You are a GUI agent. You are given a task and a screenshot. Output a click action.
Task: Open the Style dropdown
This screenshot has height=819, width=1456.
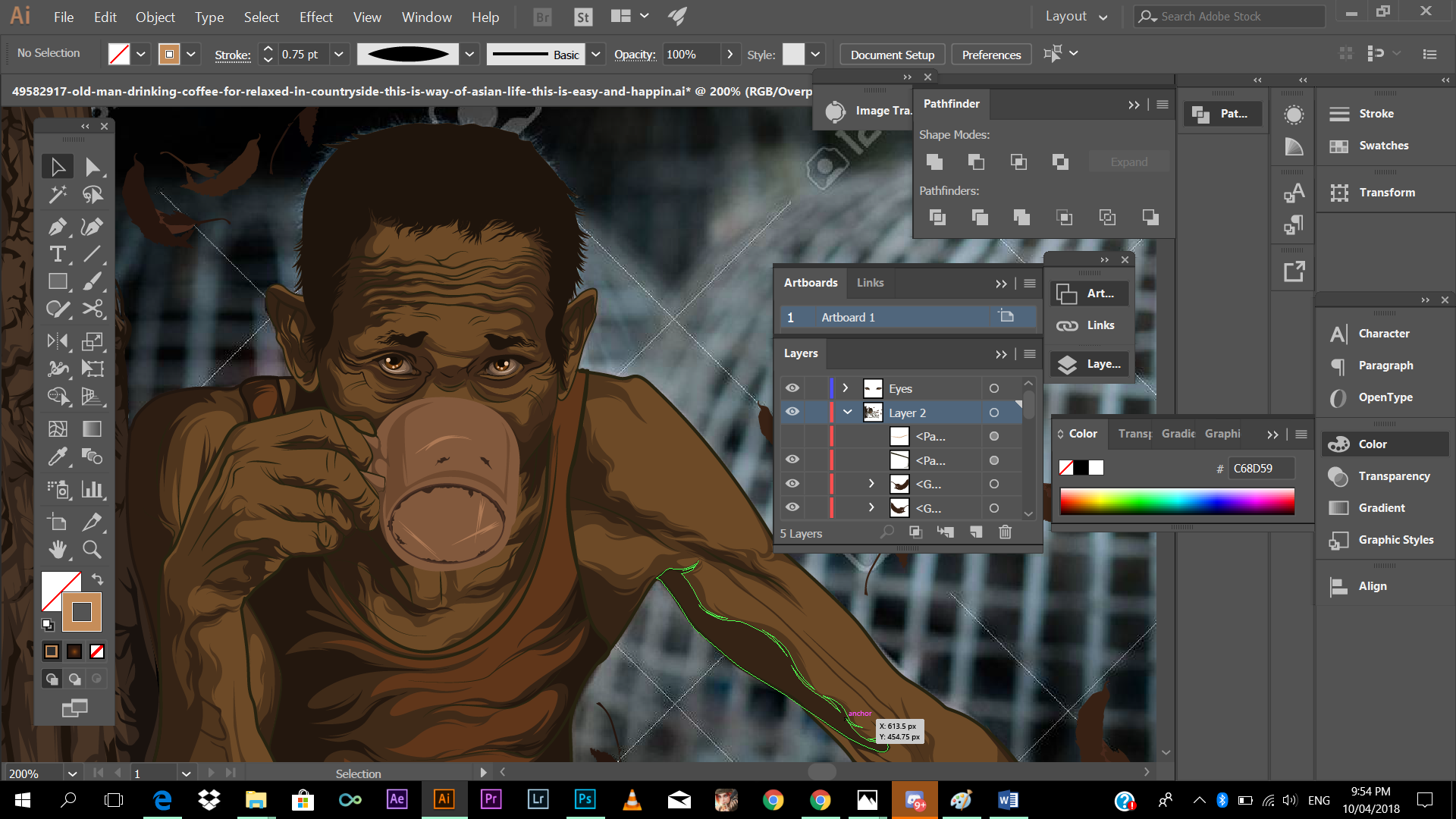pos(815,54)
